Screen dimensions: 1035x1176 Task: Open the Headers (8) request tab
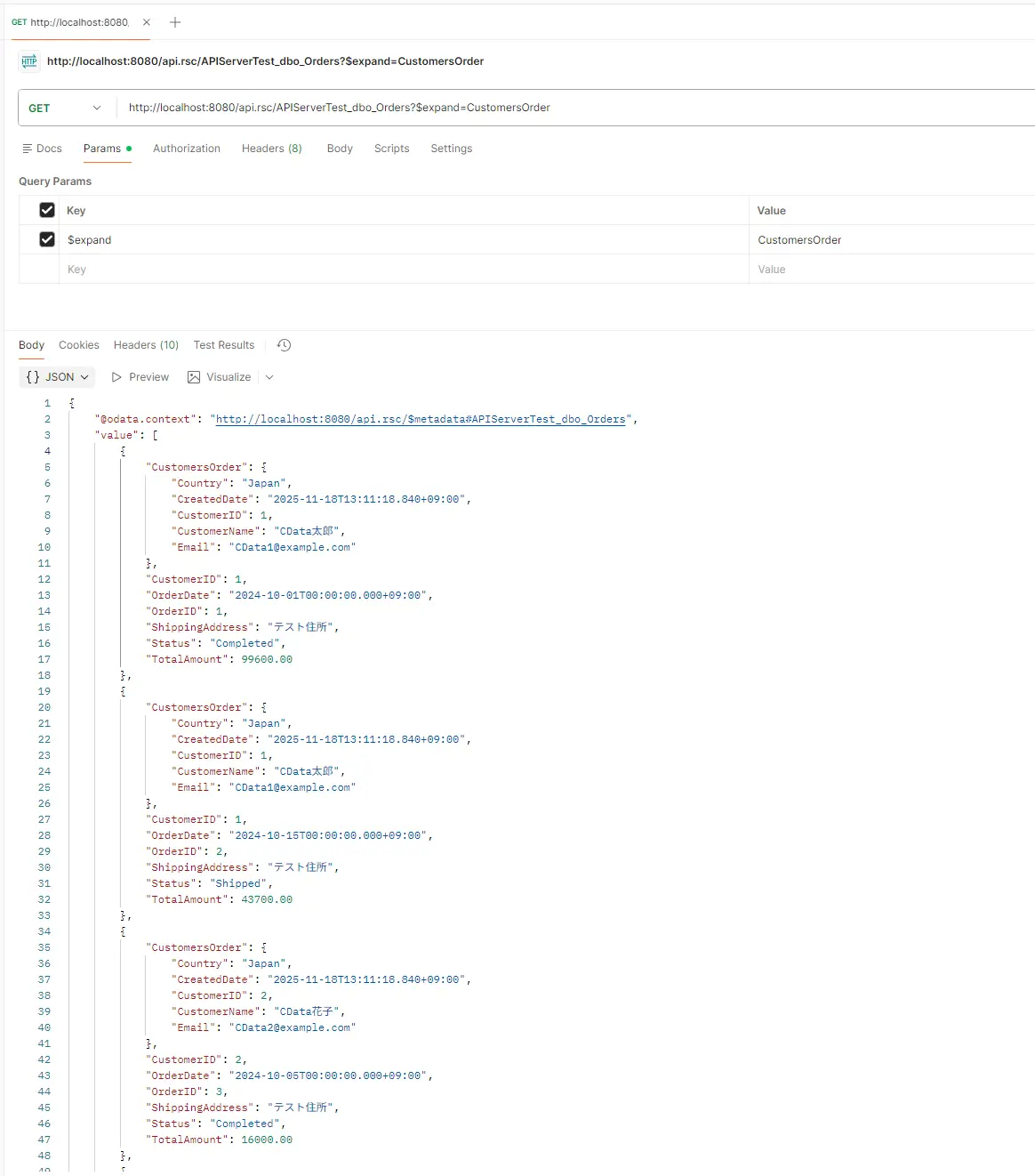click(271, 149)
